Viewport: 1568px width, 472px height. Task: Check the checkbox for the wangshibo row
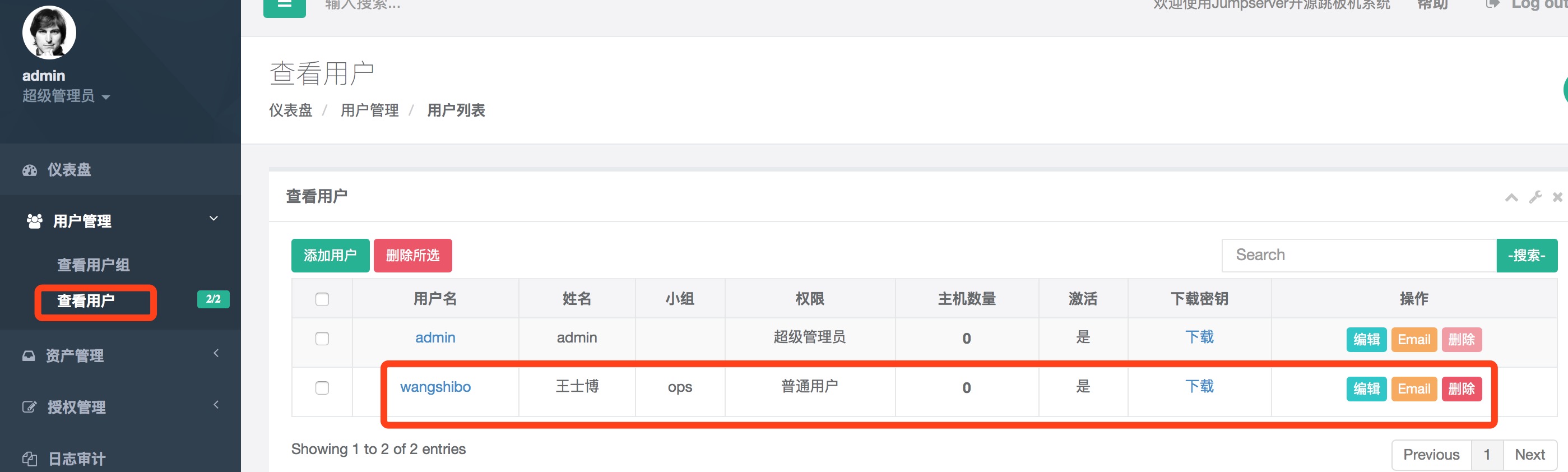point(322,388)
